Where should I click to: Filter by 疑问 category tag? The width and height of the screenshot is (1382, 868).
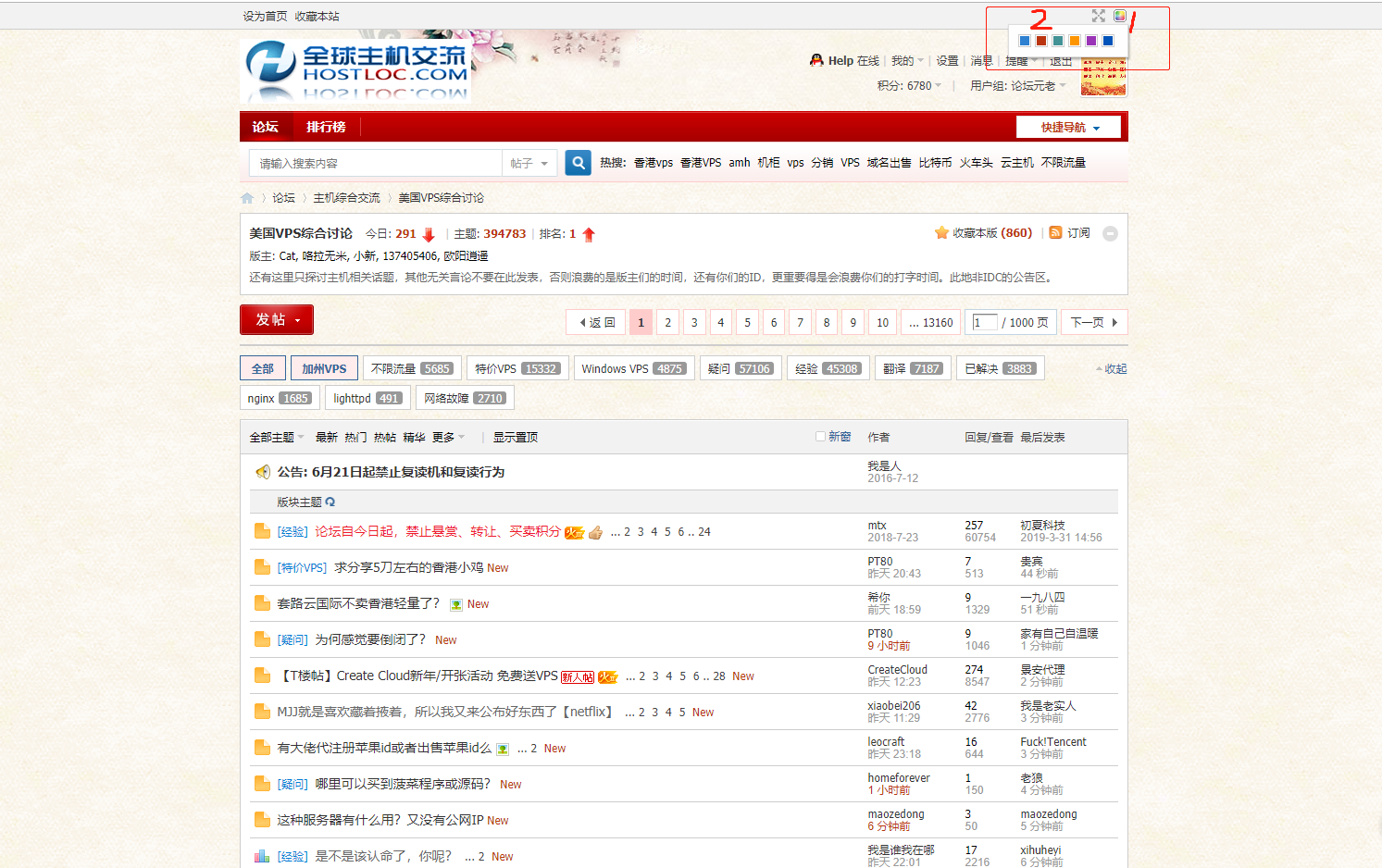[741, 368]
